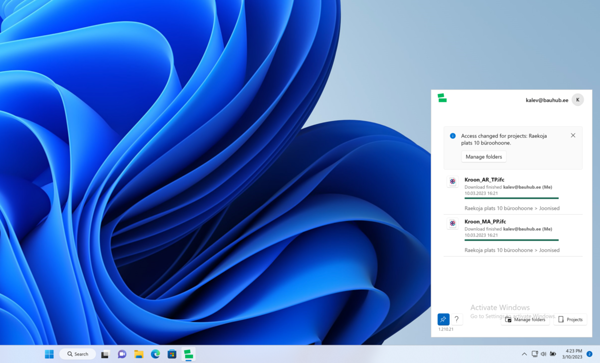Open the Windows Start menu
Image resolution: width=600 pixels, height=363 pixels.
(49, 354)
